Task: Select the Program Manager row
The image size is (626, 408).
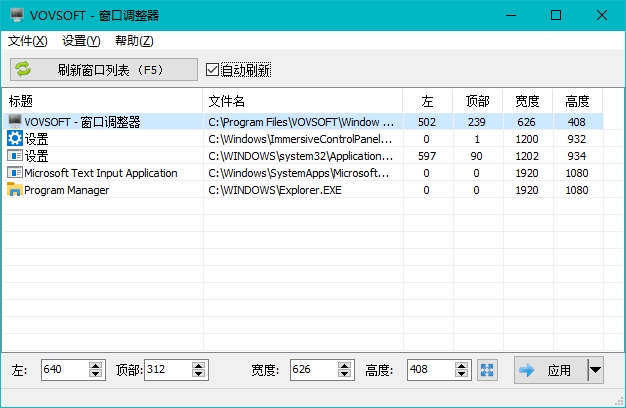Action: (303, 190)
